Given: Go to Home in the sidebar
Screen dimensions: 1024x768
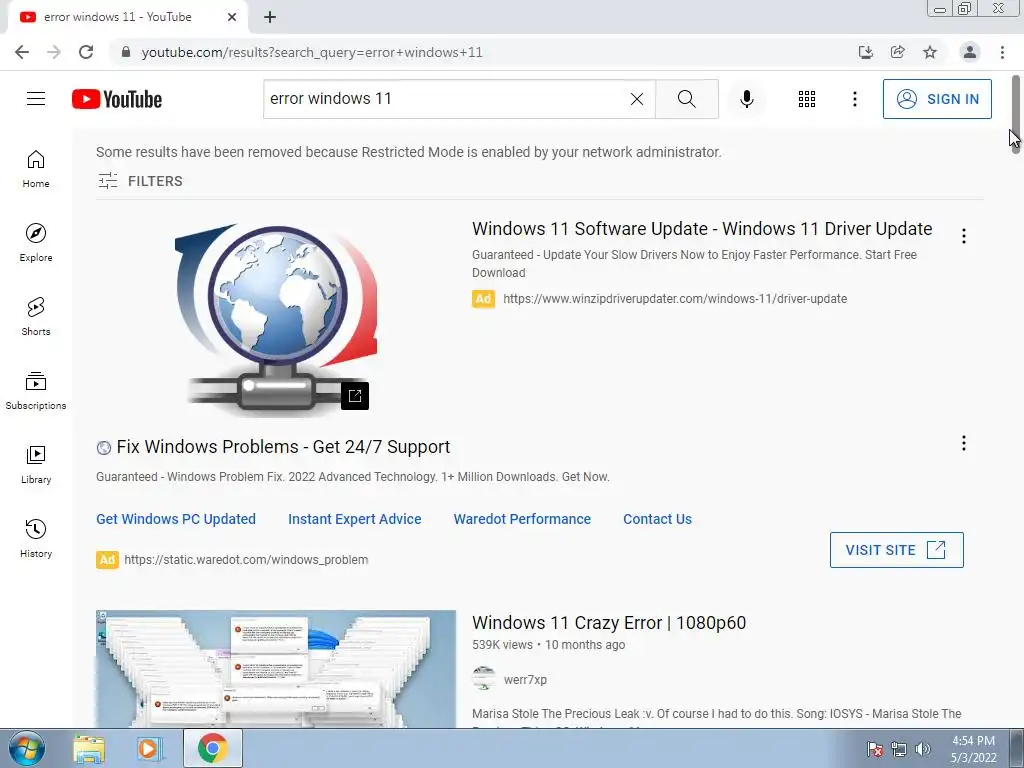Looking at the screenshot, I should [36, 169].
